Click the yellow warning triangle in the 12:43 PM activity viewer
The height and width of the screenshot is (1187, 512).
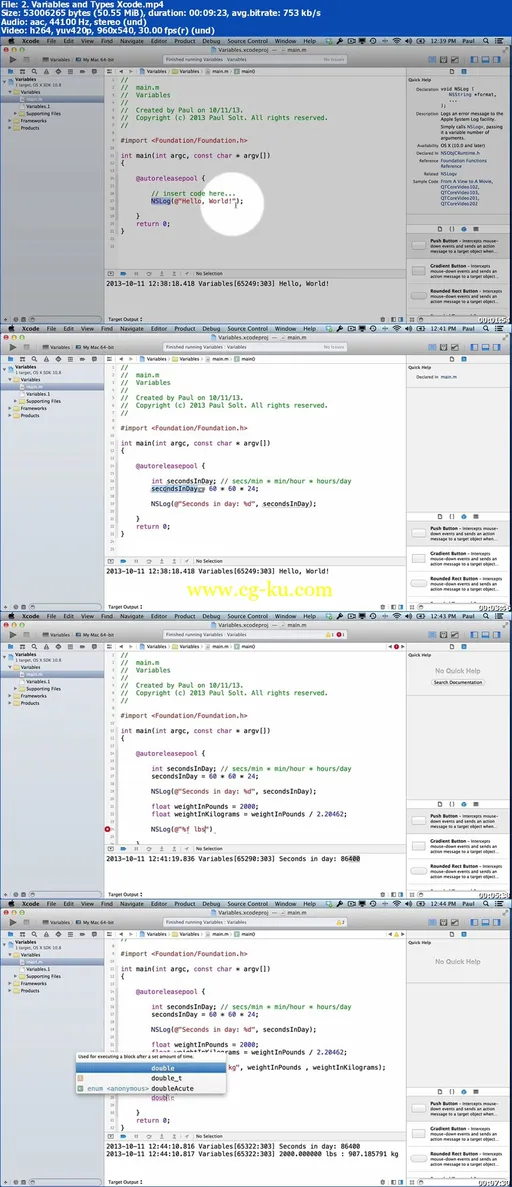[x=328, y=634]
